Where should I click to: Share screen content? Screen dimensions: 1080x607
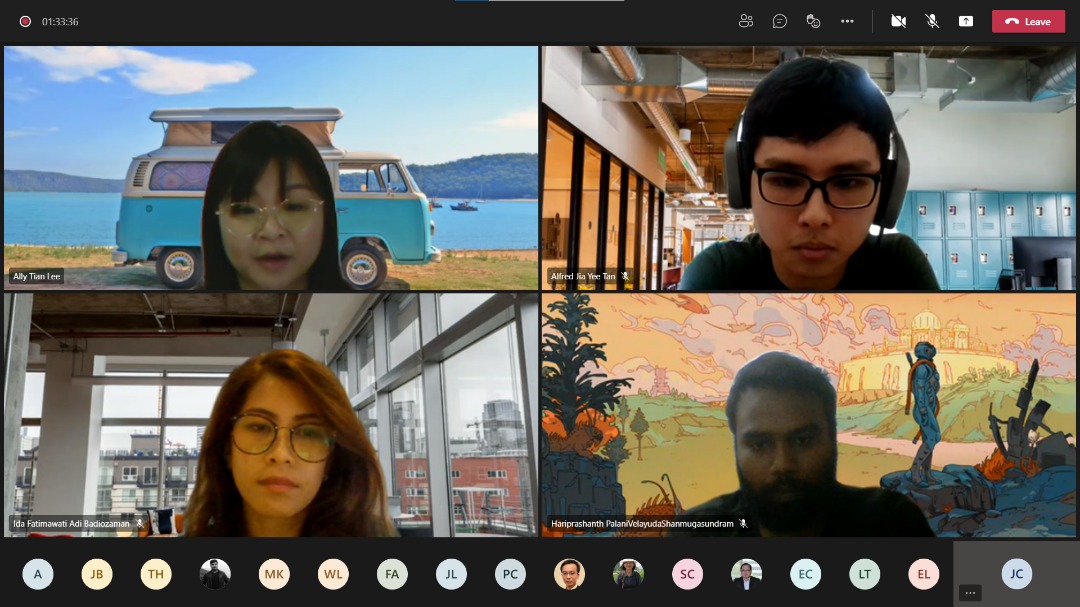[966, 21]
